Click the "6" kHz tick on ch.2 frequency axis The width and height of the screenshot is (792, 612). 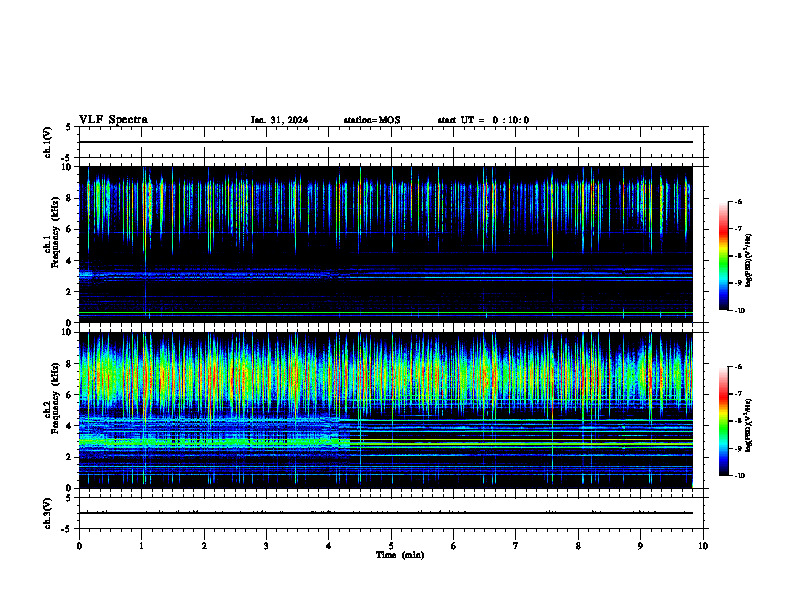click(70, 395)
